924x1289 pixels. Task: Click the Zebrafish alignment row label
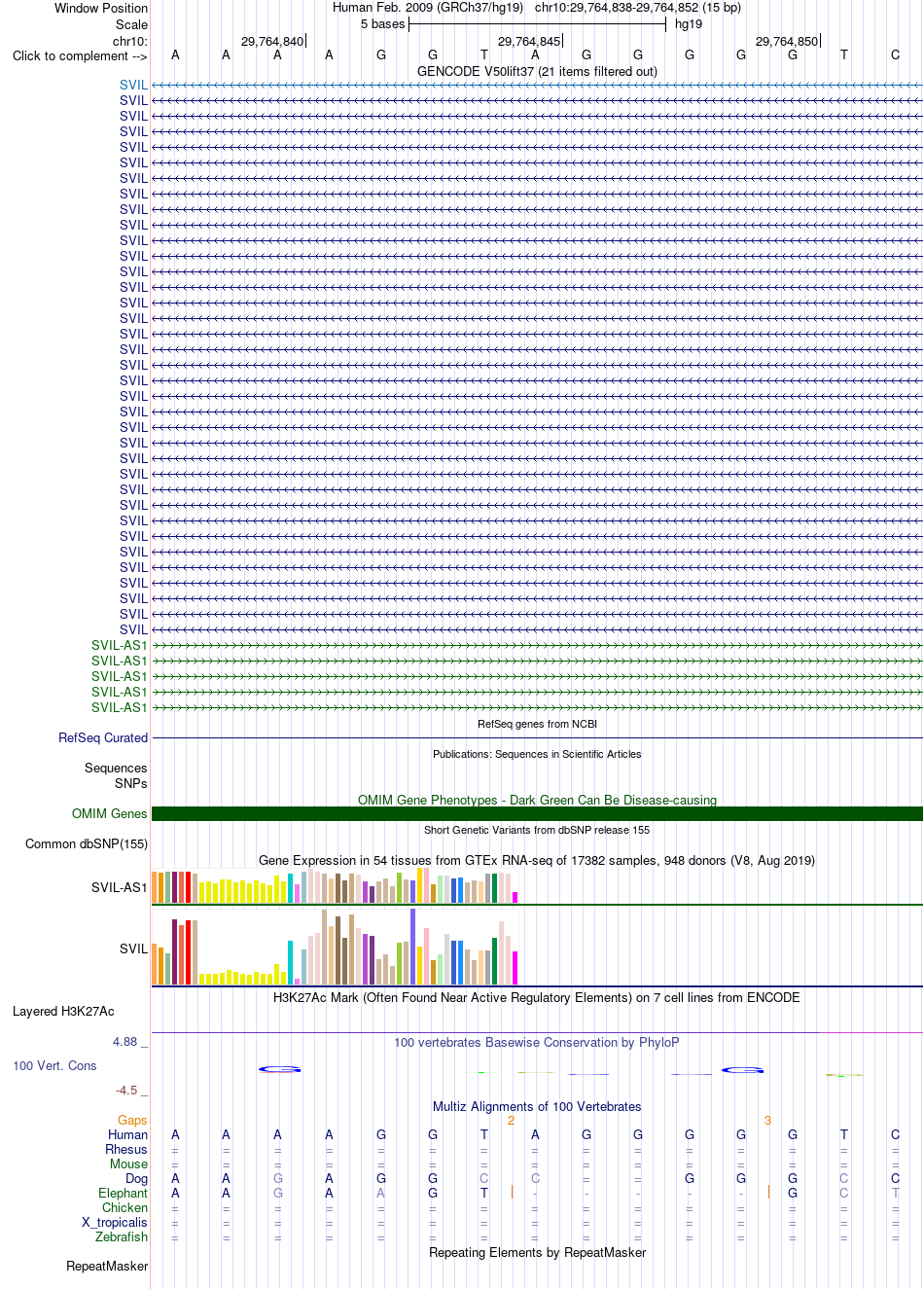tap(122, 1236)
